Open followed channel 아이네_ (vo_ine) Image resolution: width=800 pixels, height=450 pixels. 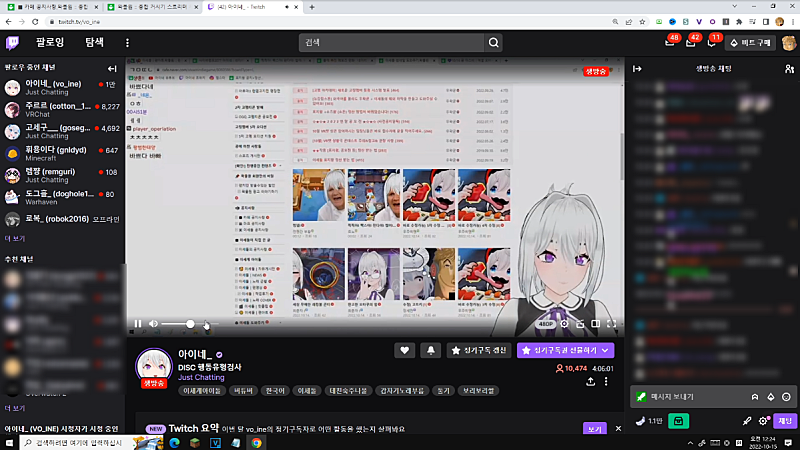(62, 88)
